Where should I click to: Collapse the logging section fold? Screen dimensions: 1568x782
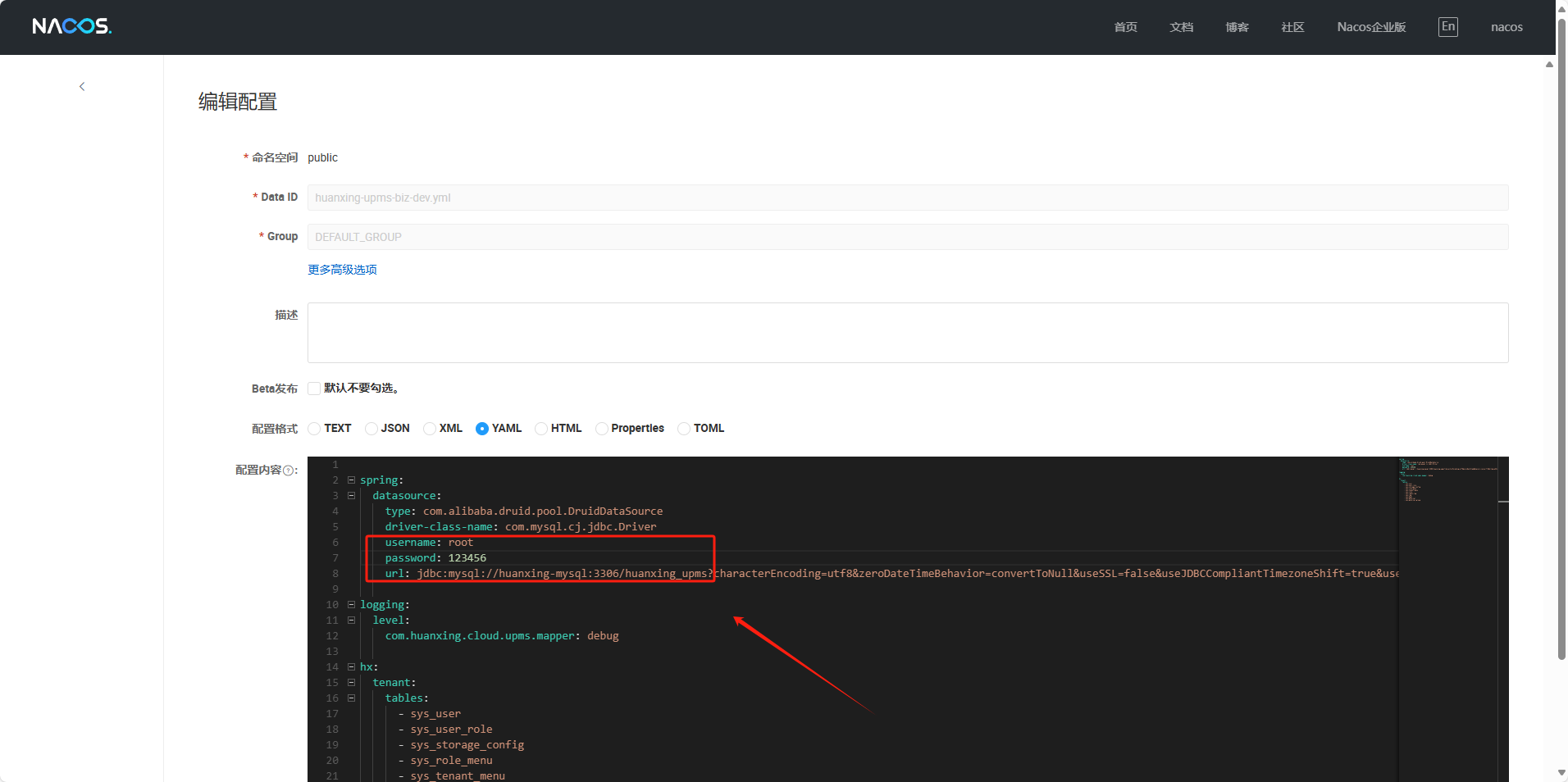351,605
